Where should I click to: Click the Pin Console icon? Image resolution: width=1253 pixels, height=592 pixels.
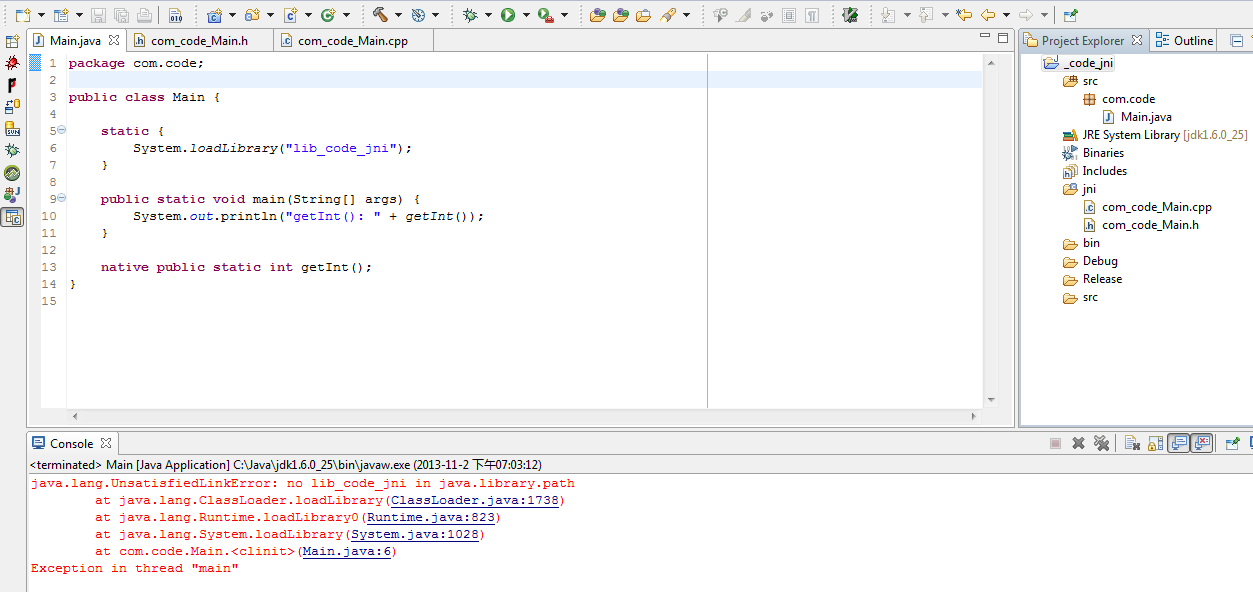point(1232,443)
